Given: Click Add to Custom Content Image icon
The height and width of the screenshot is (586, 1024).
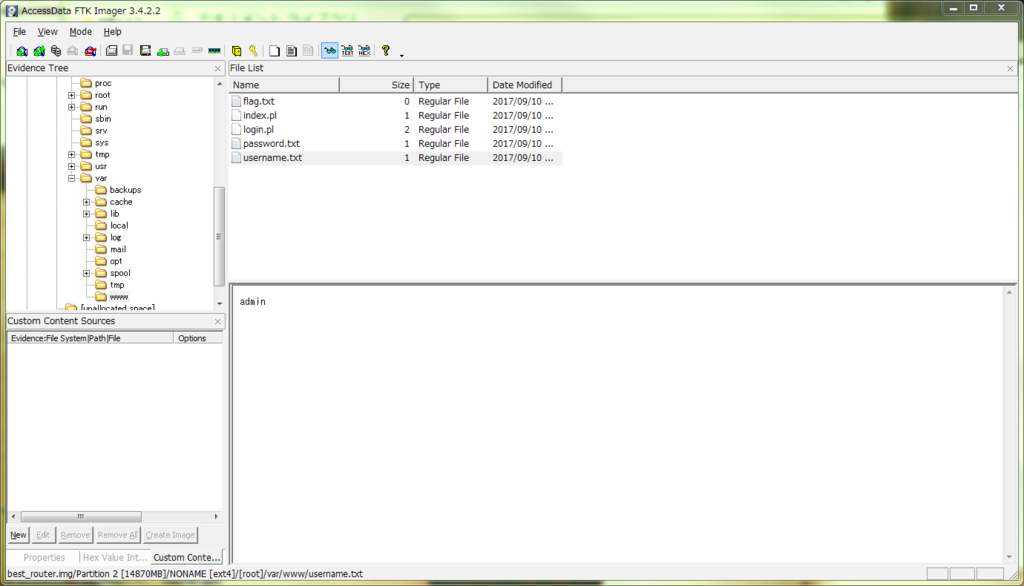Looking at the screenshot, I should (x=163, y=50).
